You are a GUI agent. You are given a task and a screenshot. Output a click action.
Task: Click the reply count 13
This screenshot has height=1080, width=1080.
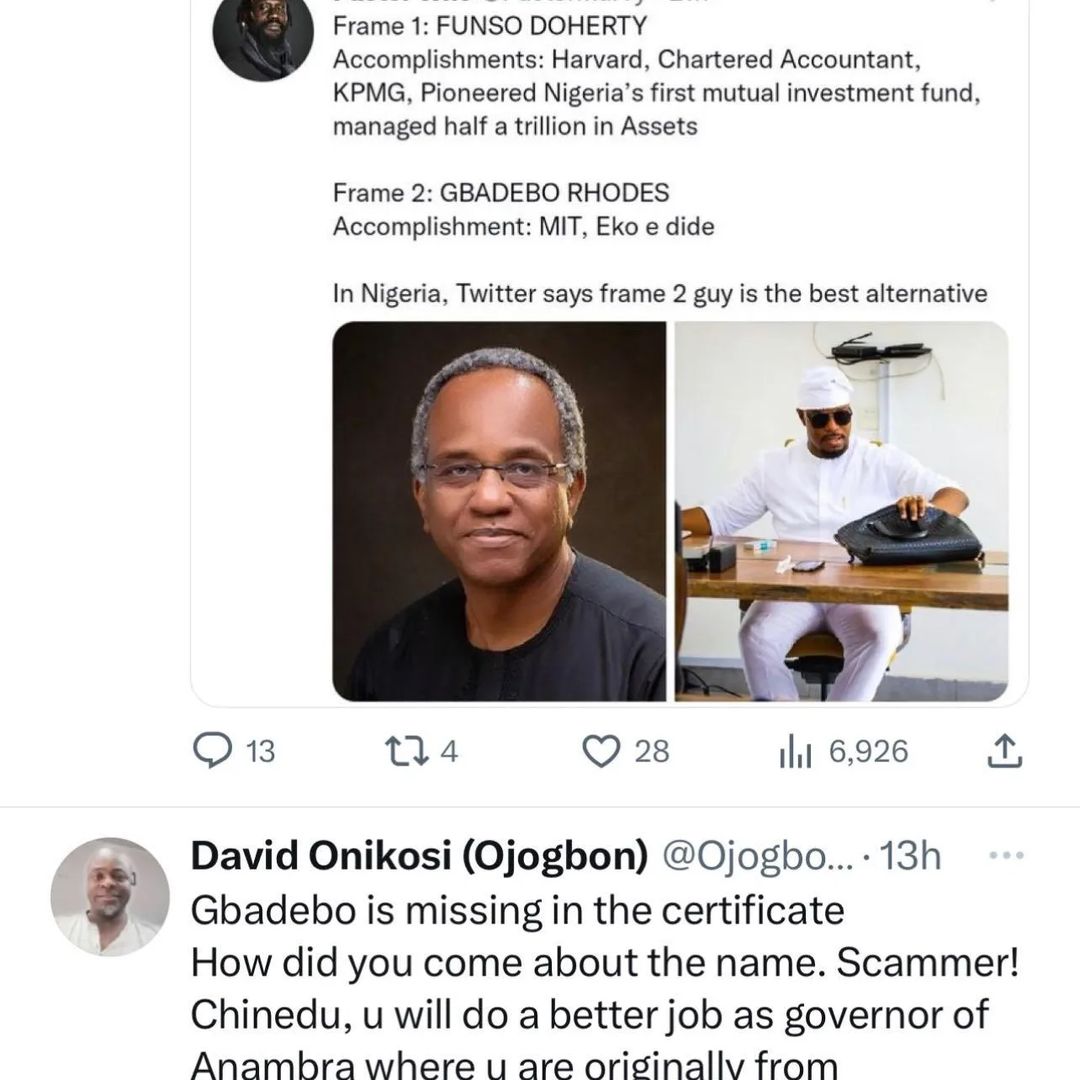259,751
